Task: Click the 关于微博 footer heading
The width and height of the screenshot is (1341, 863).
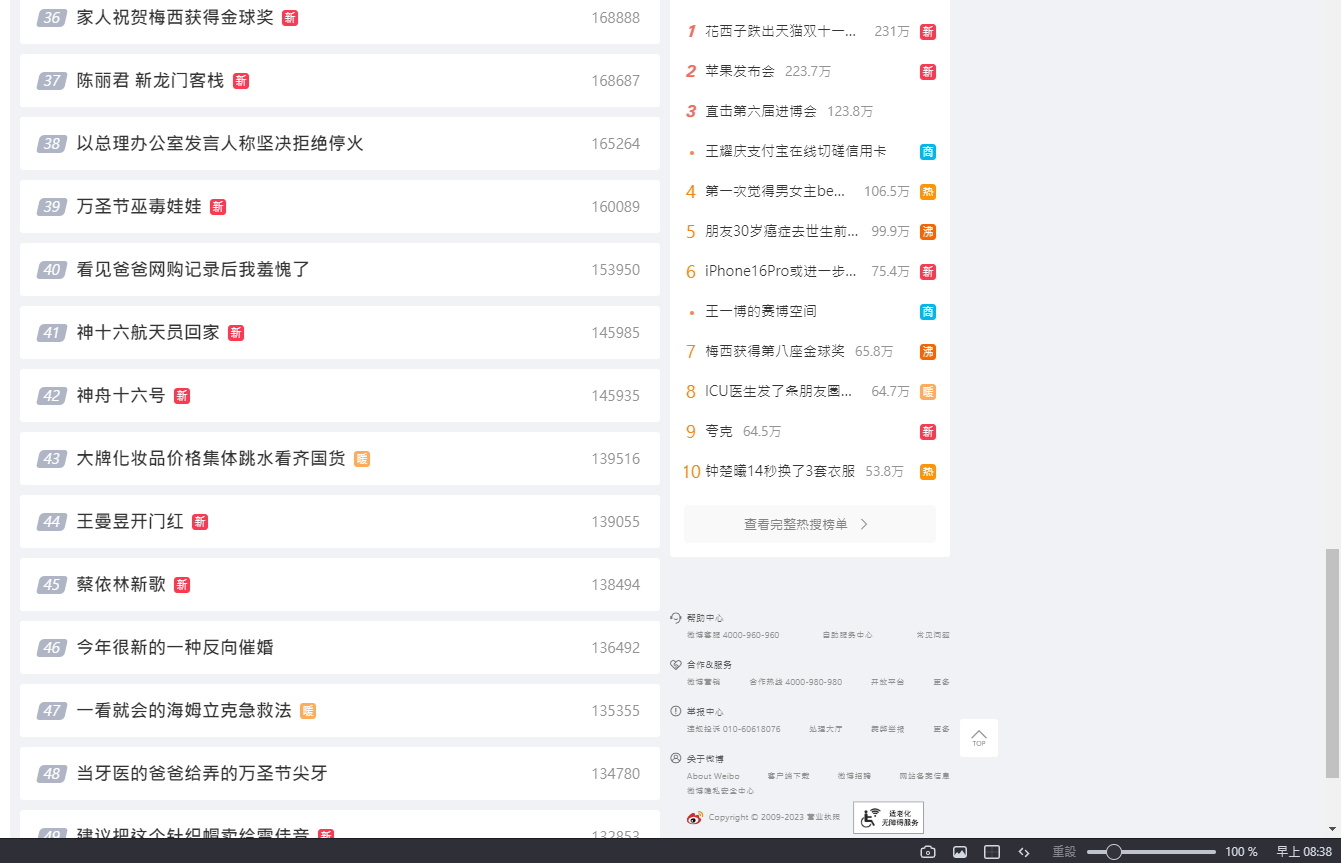Action: [x=705, y=759]
